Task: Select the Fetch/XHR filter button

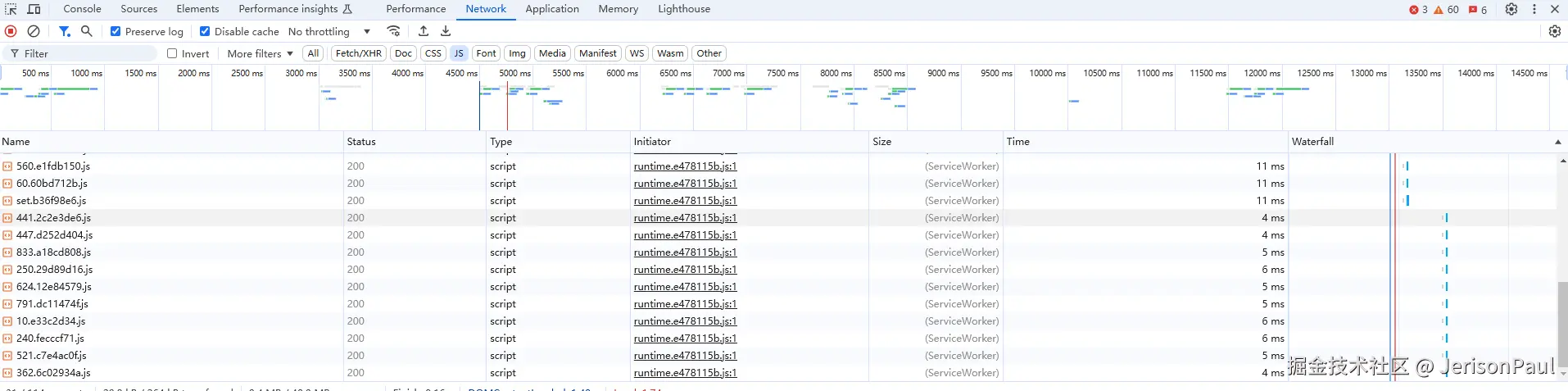Action: [359, 53]
